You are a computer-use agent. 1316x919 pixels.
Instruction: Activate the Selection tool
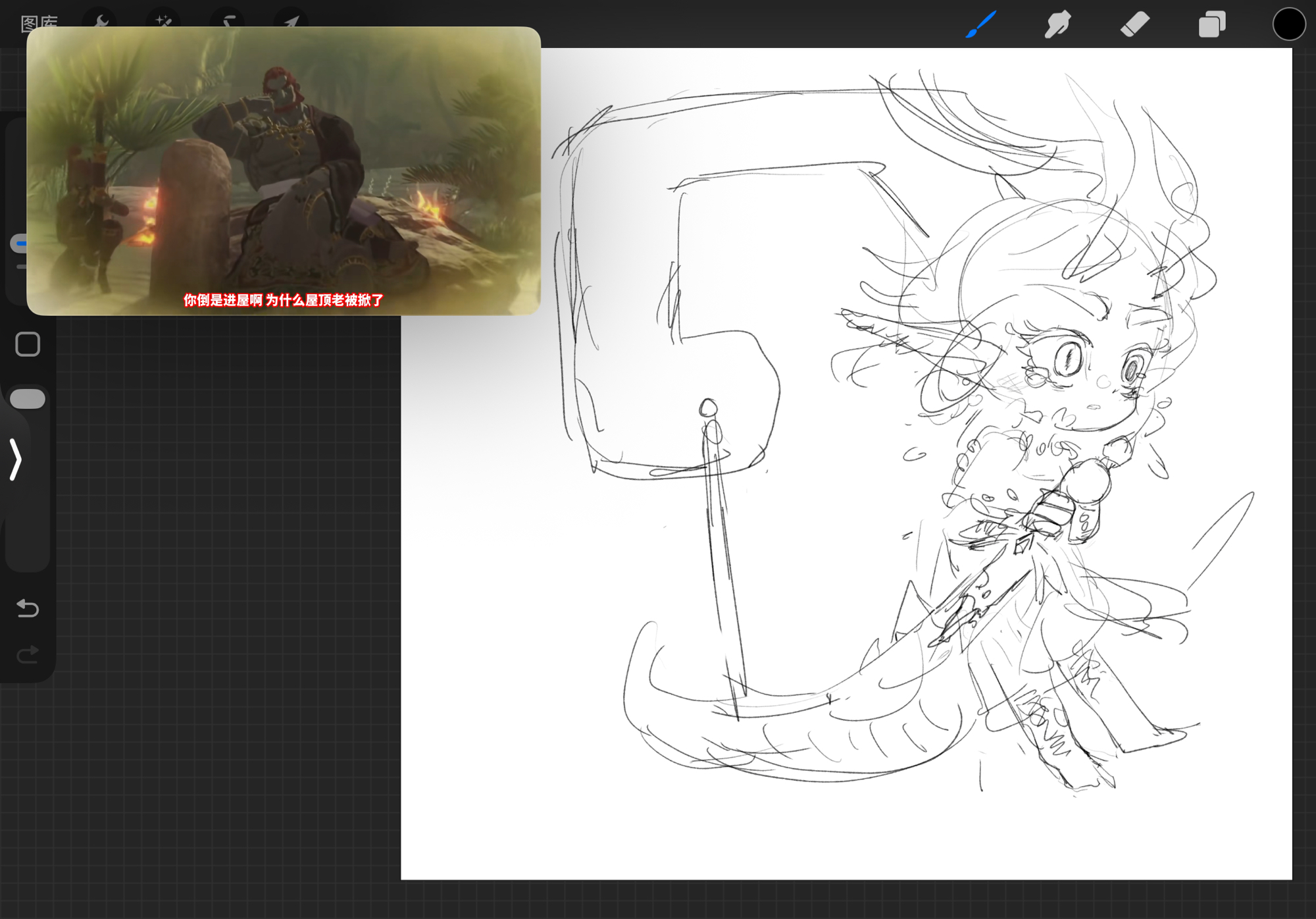[x=228, y=22]
